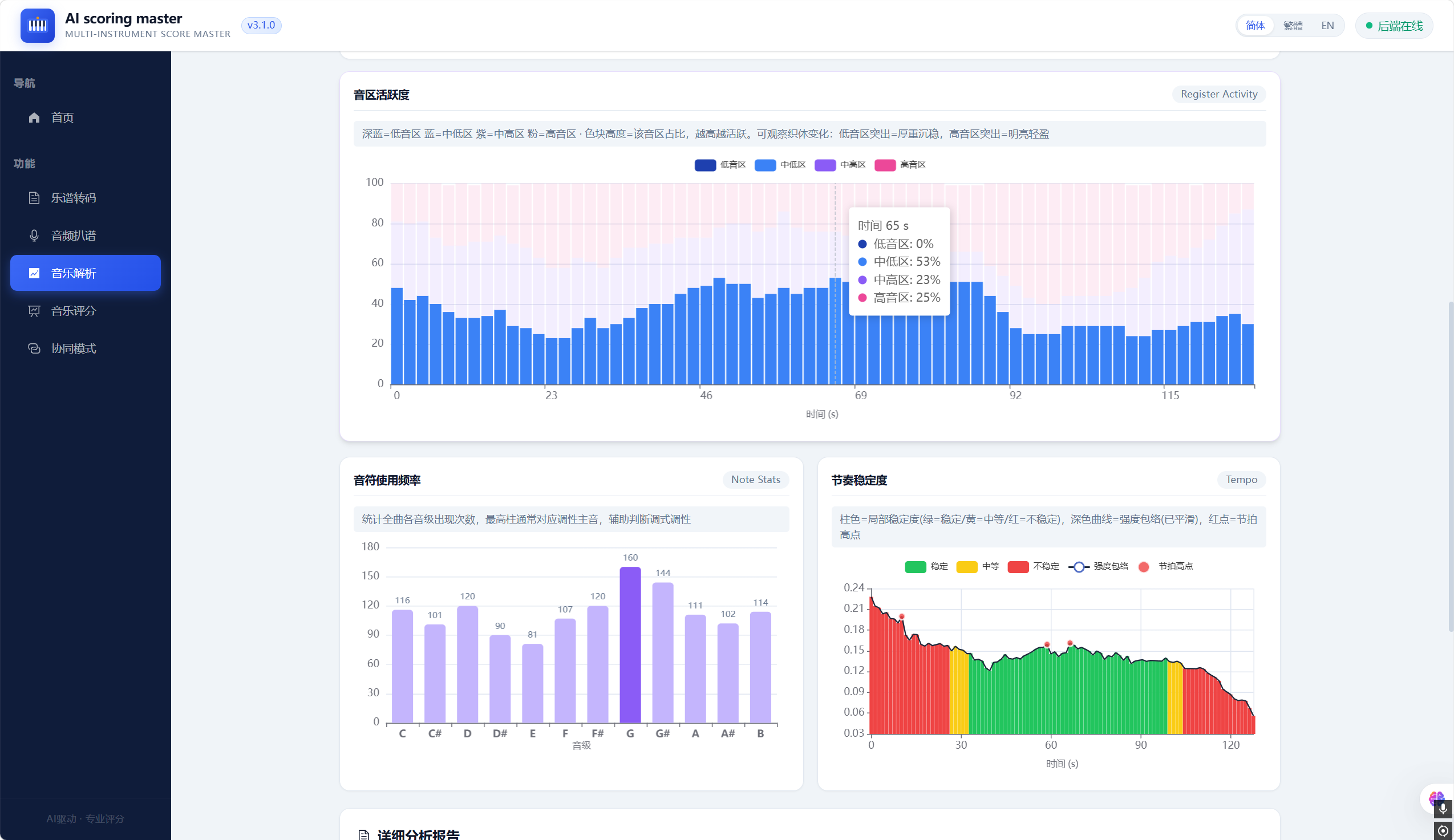Click the circular refresh floating button
The image size is (1454, 840).
[1443, 831]
